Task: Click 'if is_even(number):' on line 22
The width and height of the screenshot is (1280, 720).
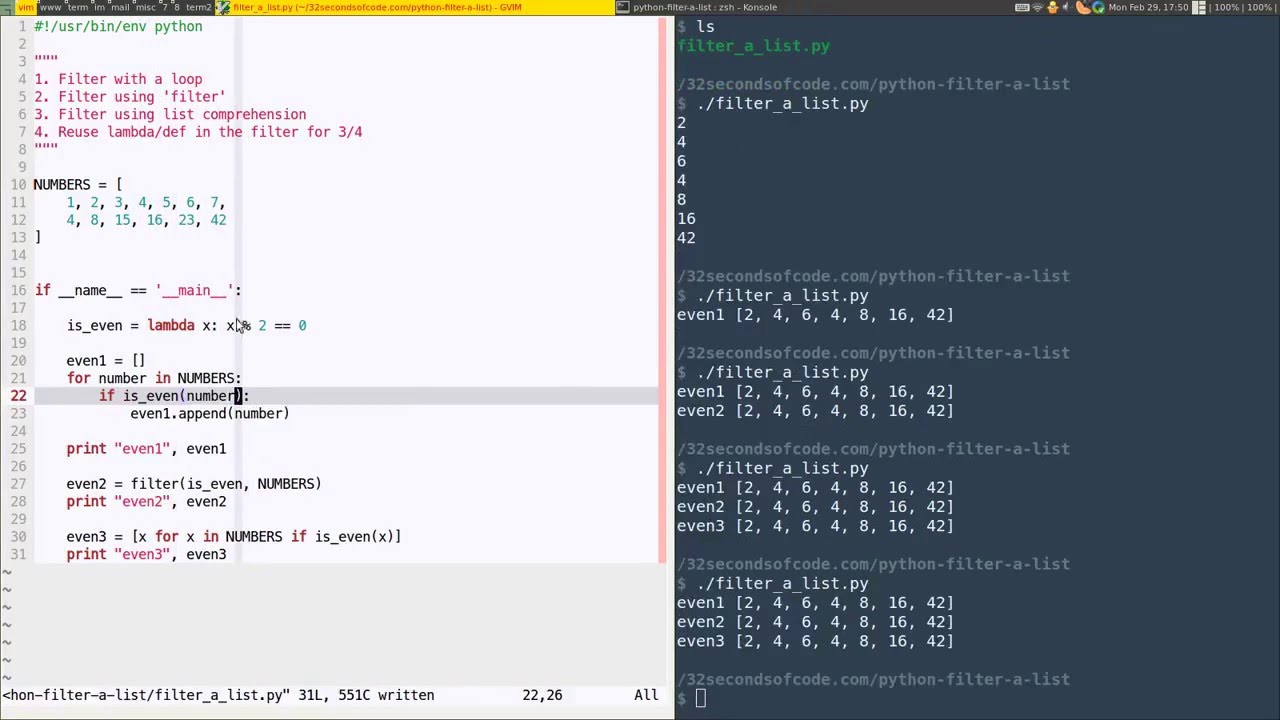Action: pos(174,396)
